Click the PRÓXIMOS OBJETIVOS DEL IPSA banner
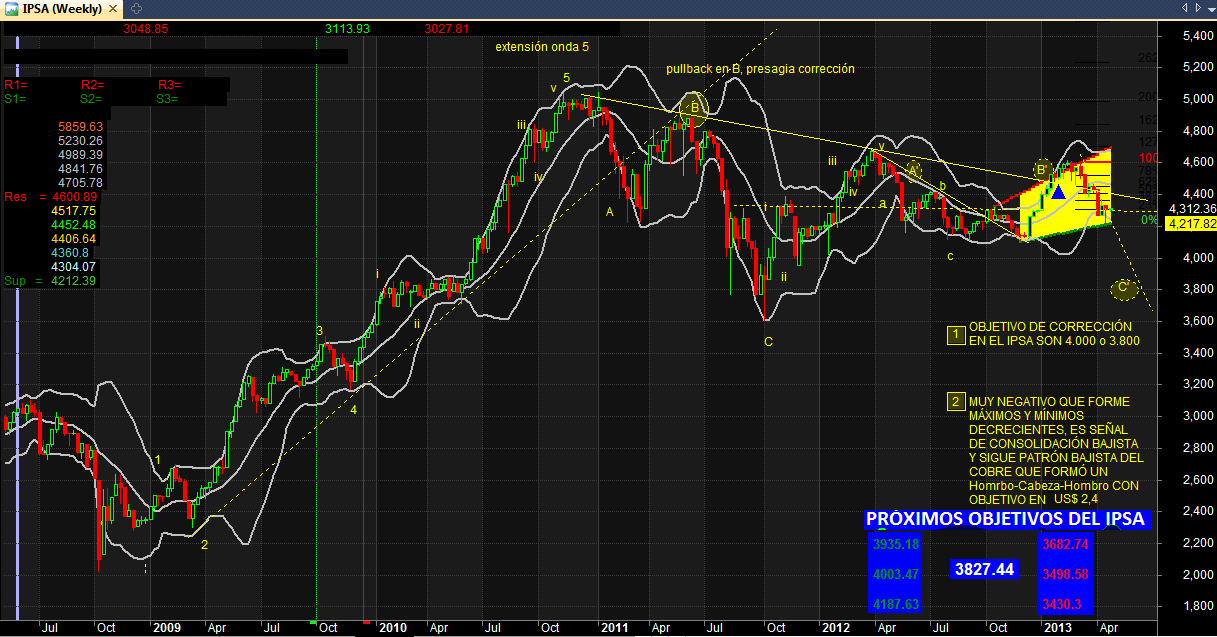This screenshot has width=1217, height=637. tap(1005, 520)
